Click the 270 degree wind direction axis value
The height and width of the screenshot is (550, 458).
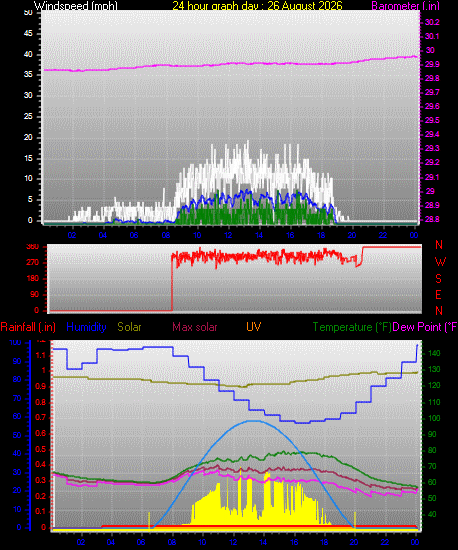pyautogui.click(x=33, y=262)
